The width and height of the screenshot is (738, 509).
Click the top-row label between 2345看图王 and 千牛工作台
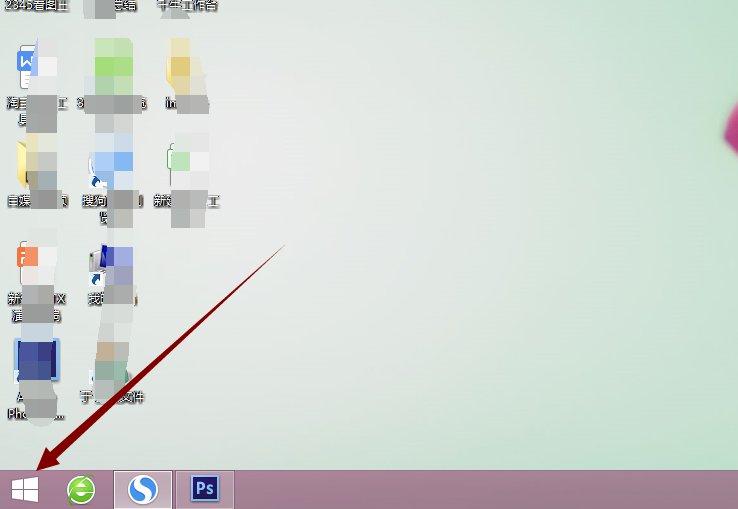[113, 5]
